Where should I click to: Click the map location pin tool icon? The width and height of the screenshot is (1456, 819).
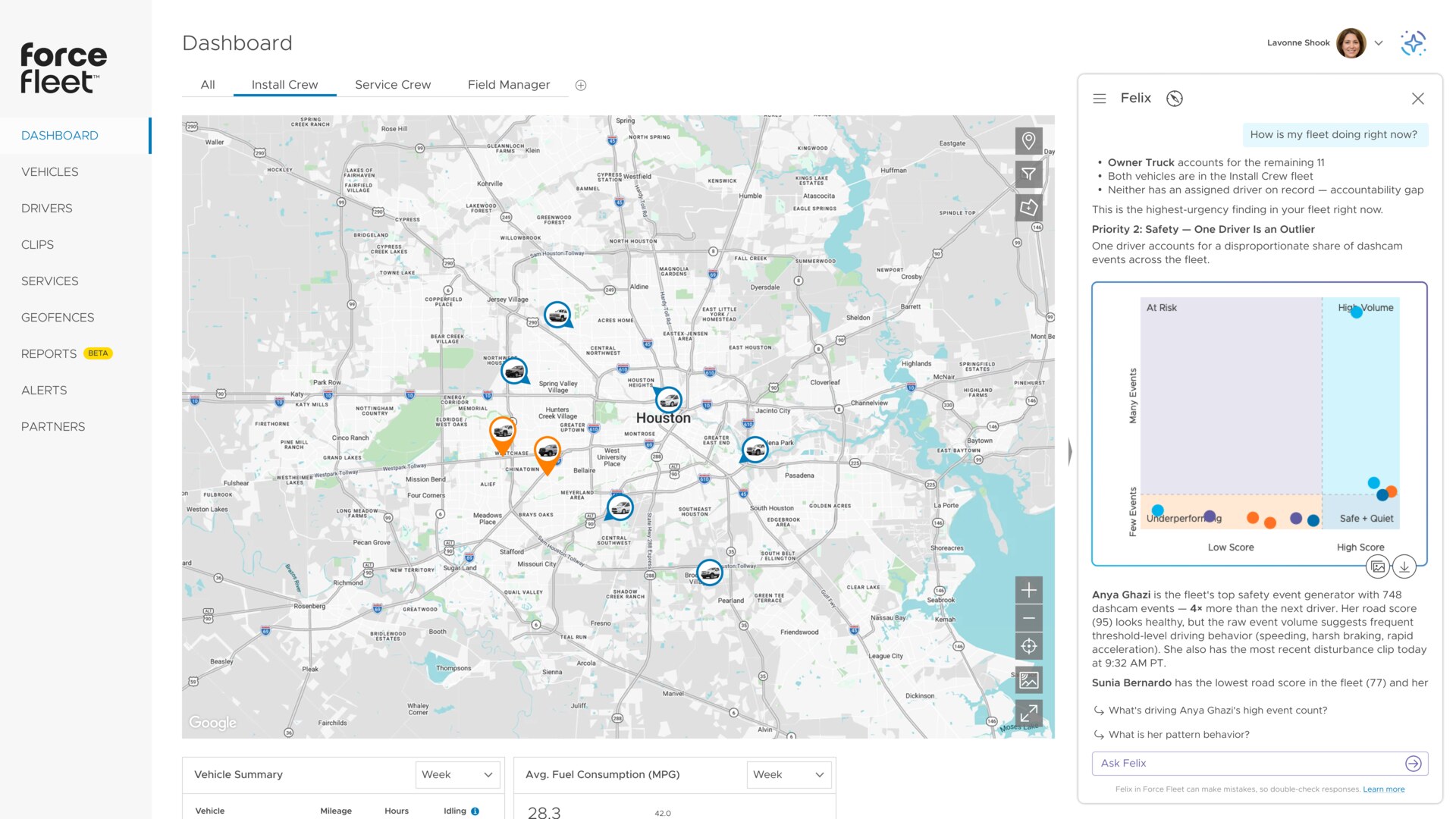(x=1029, y=141)
